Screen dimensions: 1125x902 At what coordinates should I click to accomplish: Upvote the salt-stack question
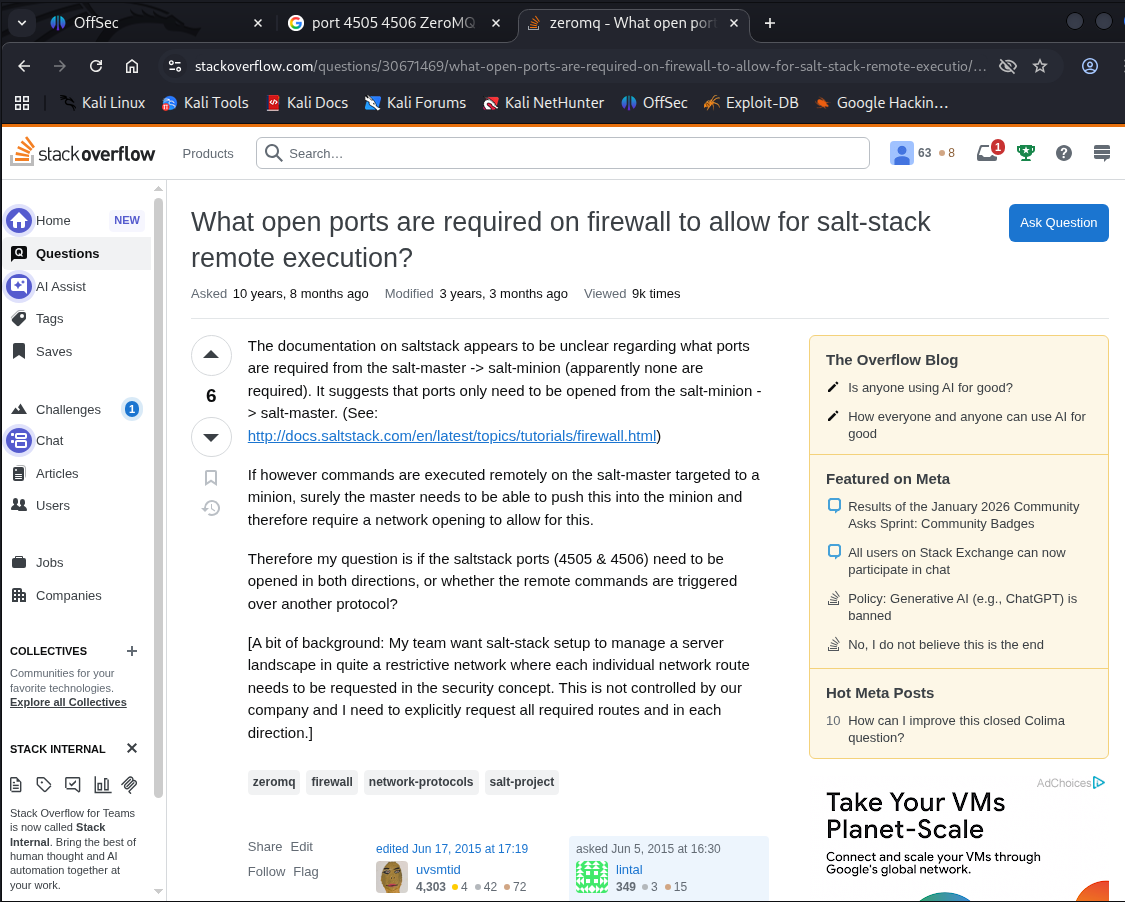coord(211,355)
